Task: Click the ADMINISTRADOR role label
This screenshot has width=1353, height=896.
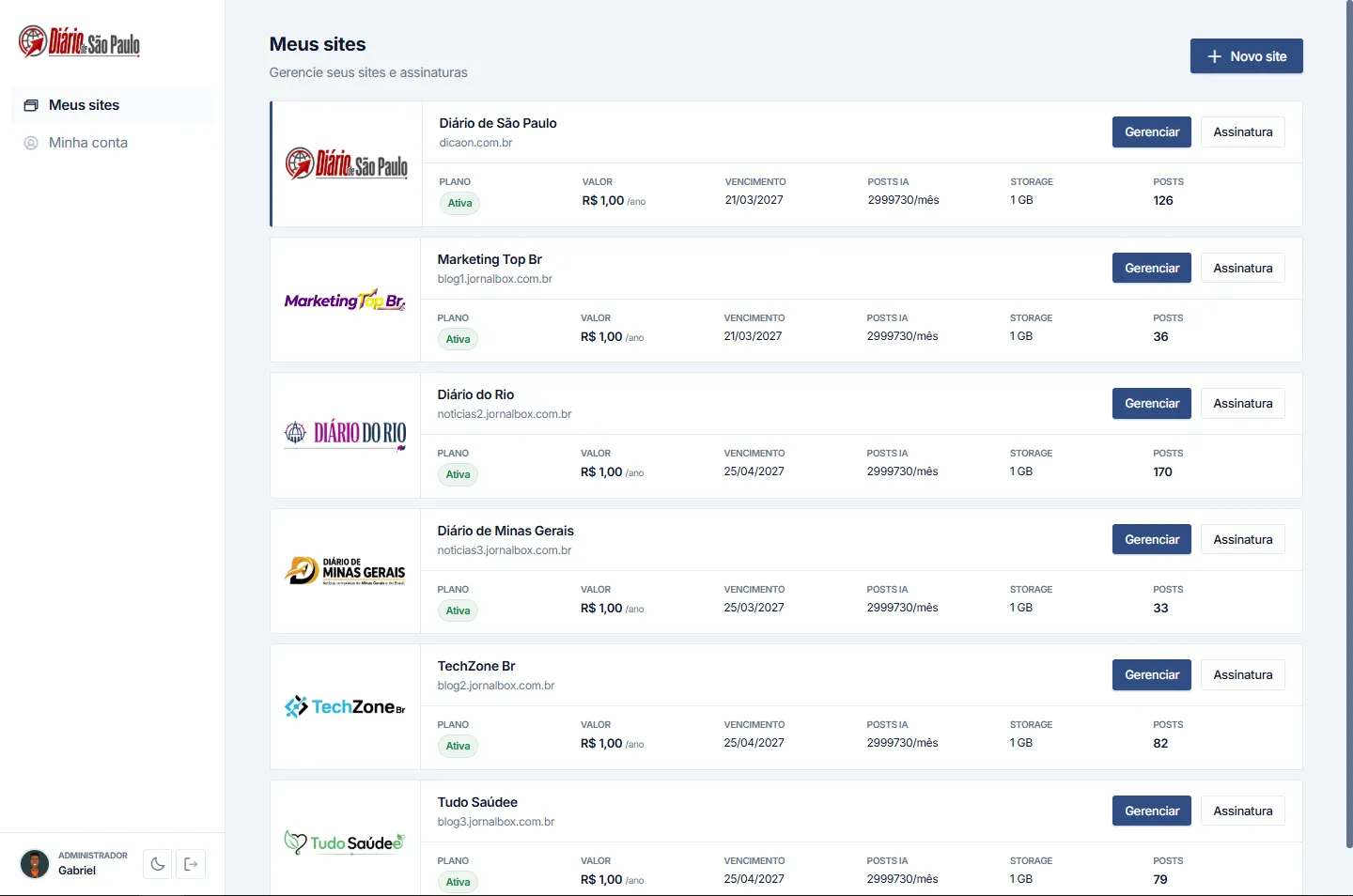Action: pyautogui.click(x=93, y=856)
